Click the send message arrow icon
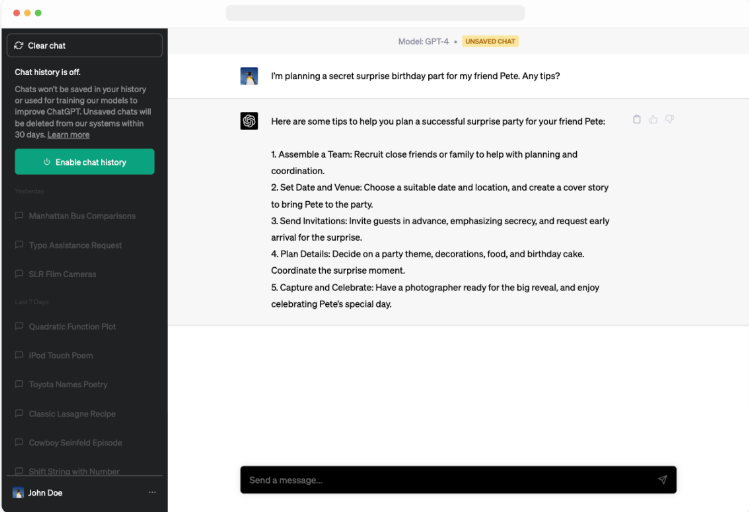The width and height of the screenshot is (749, 512). coord(662,480)
